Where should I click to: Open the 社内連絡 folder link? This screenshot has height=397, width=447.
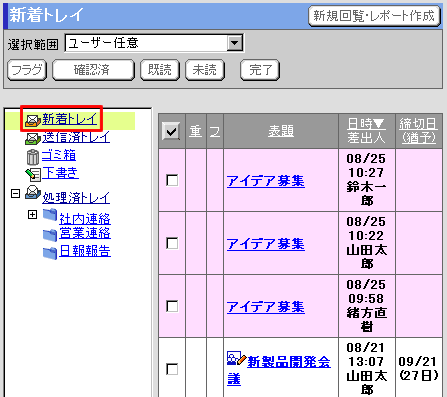click(x=85, y=219)
